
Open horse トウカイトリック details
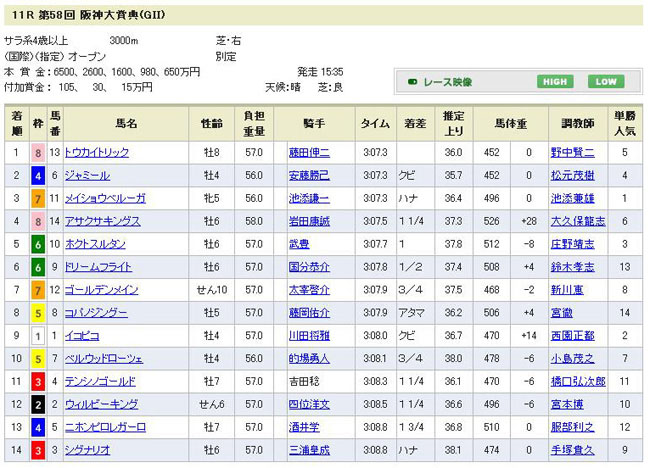96,153
